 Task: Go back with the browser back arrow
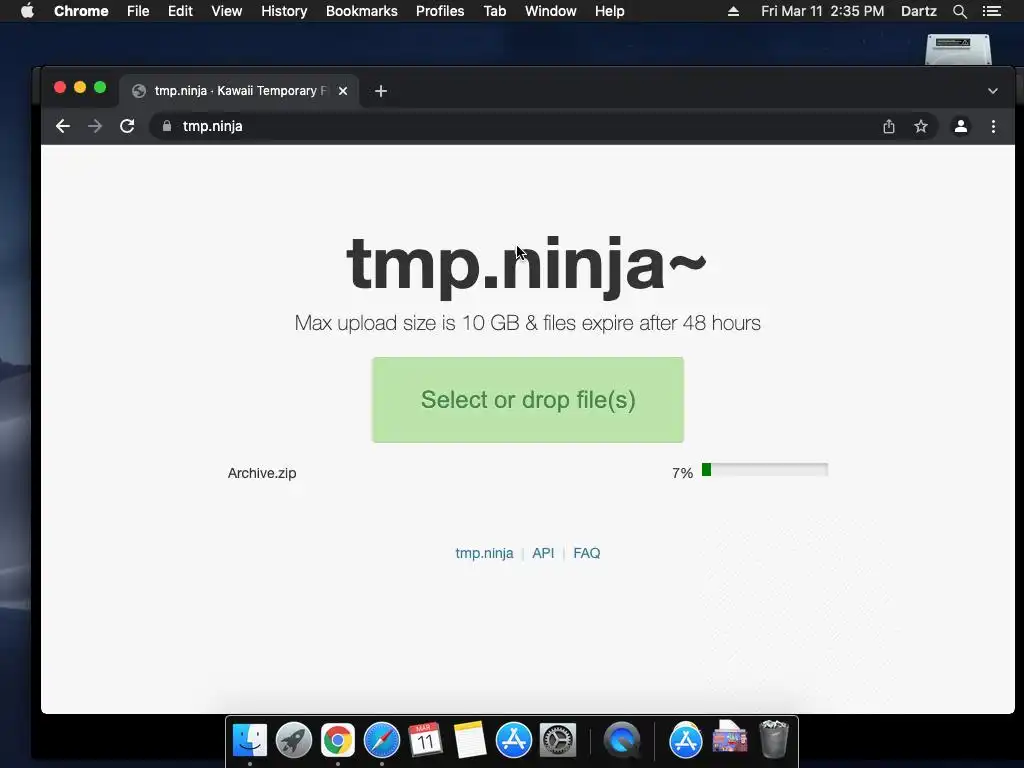pos(63,126)
